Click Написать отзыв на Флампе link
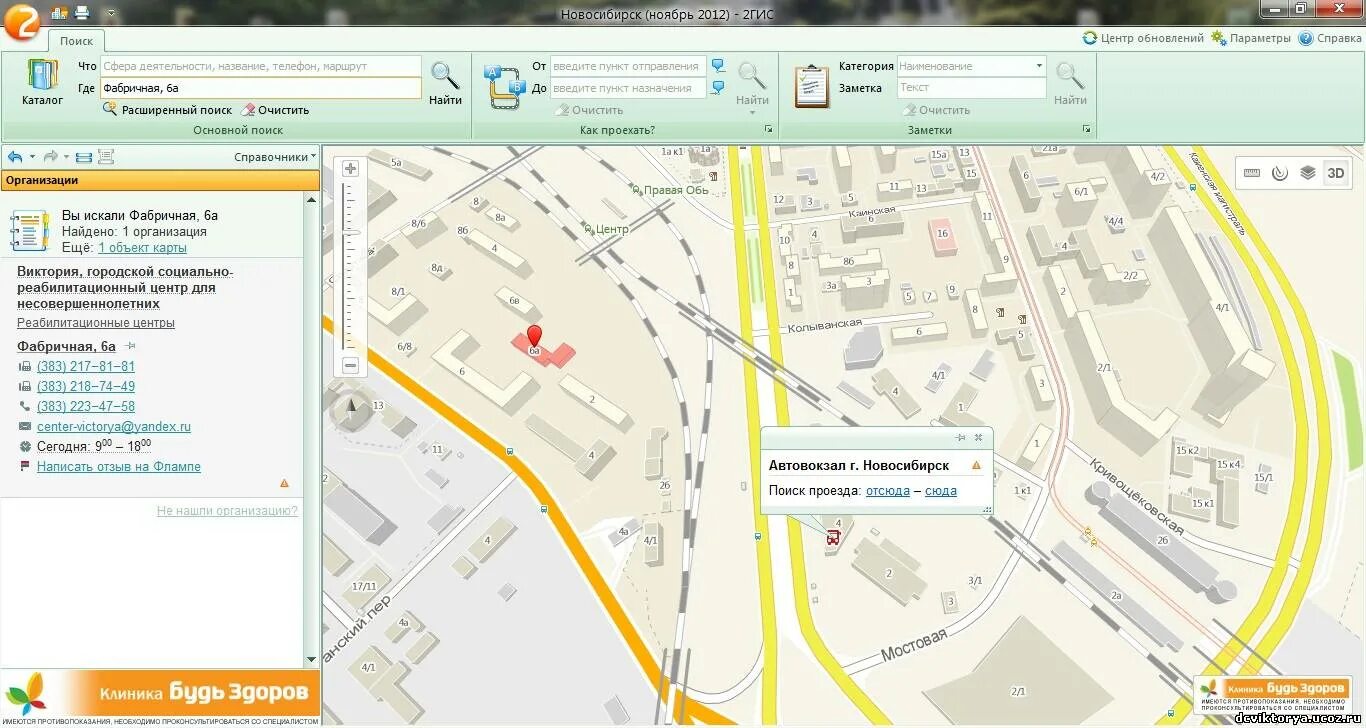This screenshot has height=728, width=1366. point(119,466)
